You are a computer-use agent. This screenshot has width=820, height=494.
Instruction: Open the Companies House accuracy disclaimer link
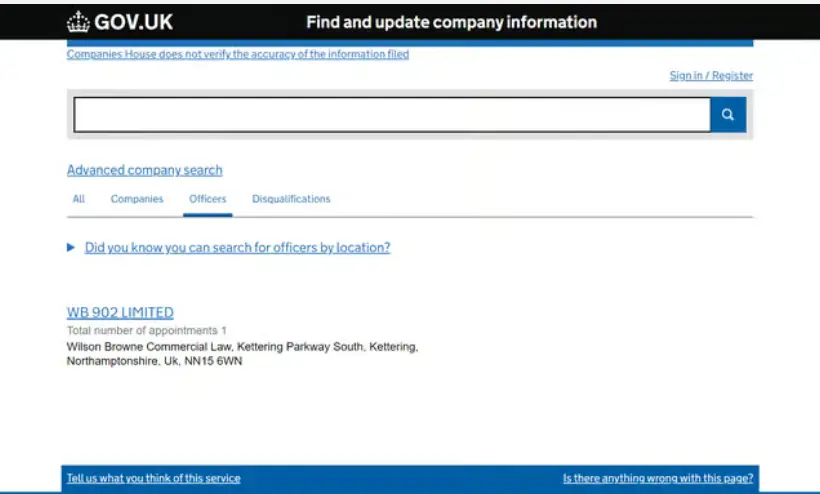point(238,54)
